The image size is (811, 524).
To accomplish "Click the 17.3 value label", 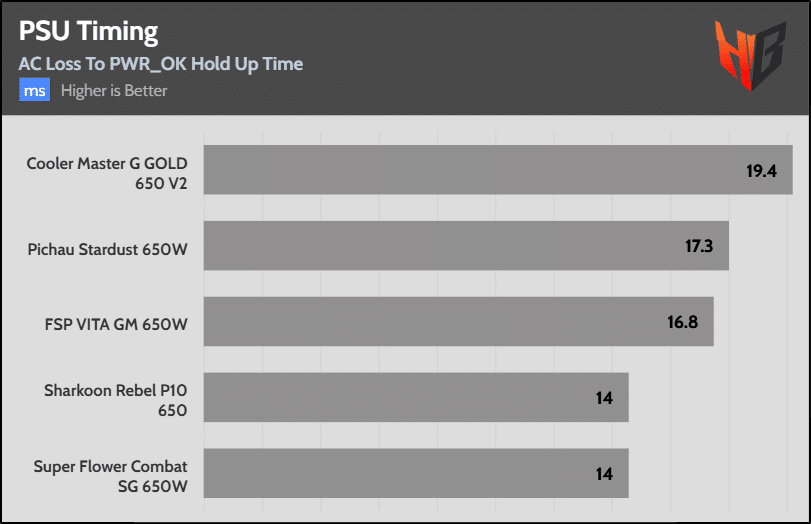I will [x=699, y=246].
